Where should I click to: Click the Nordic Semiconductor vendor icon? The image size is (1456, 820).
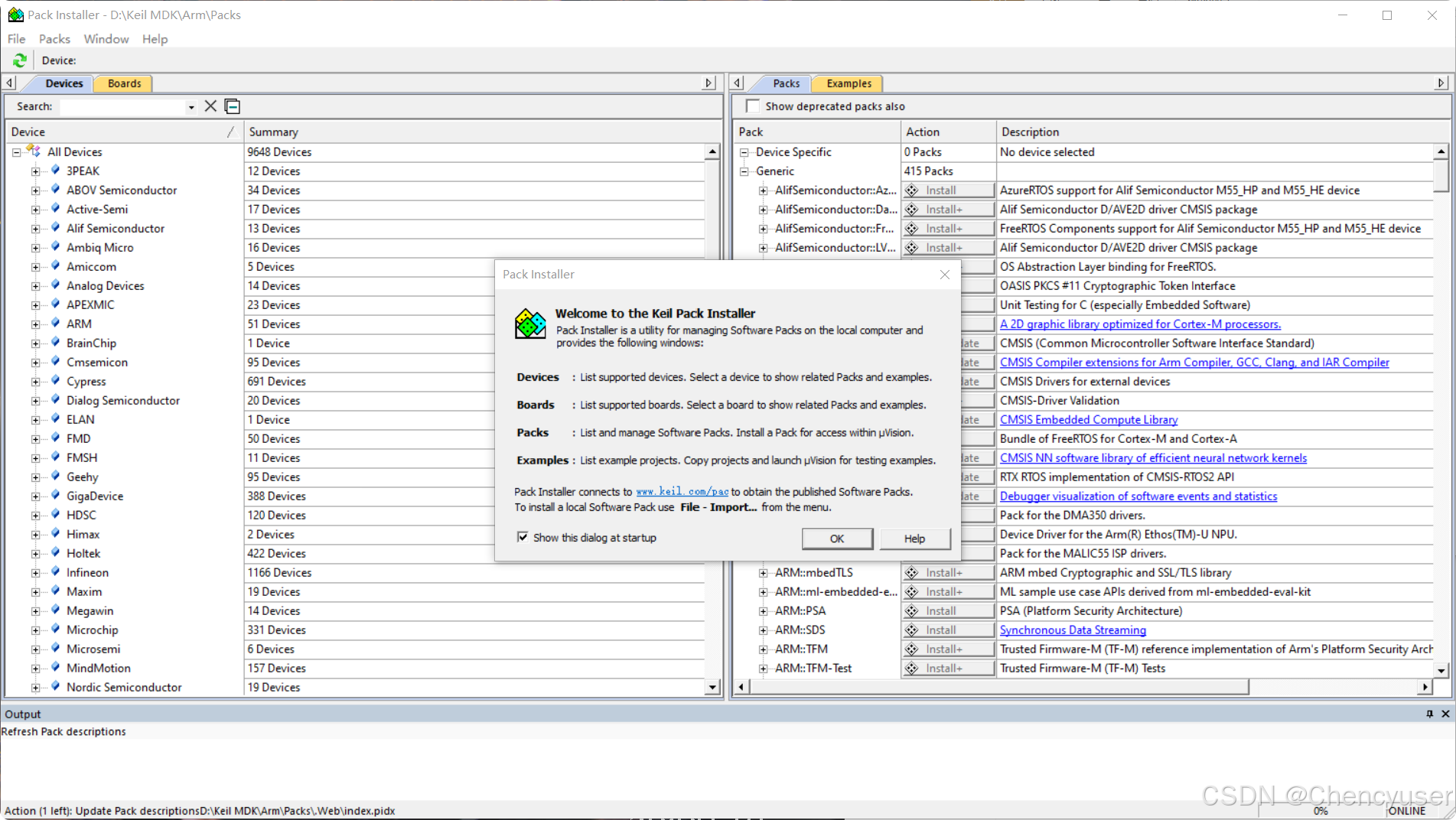(55, 687)
